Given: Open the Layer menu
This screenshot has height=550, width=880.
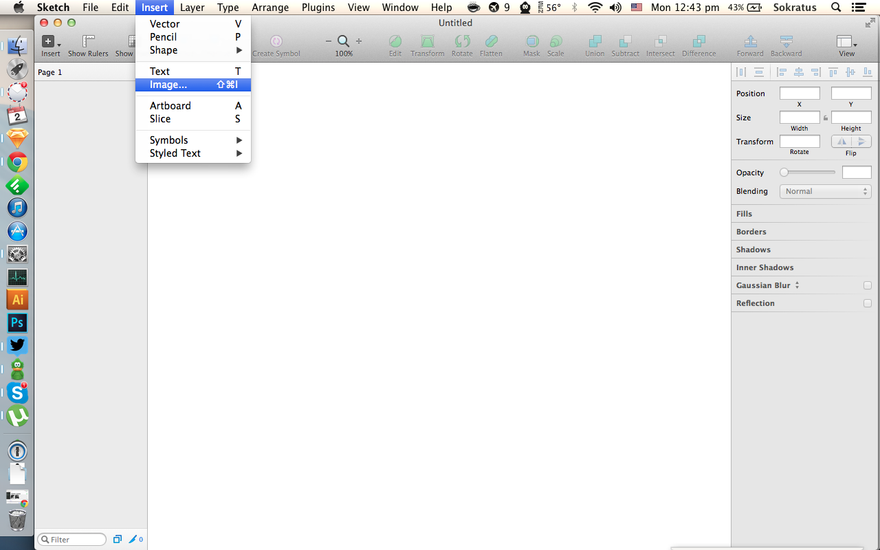Looking at the screenshot, I should click(x=192, y=7).
